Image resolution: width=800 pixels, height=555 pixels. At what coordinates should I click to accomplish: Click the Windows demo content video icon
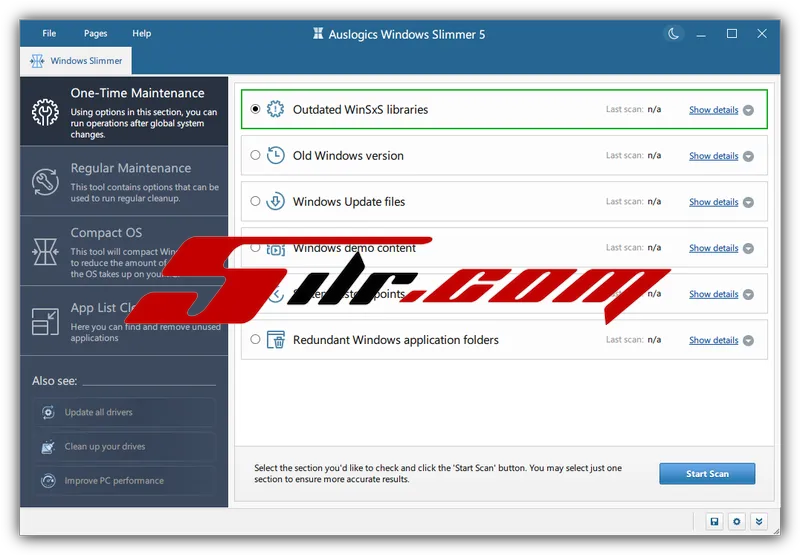[x=276, y=249]
